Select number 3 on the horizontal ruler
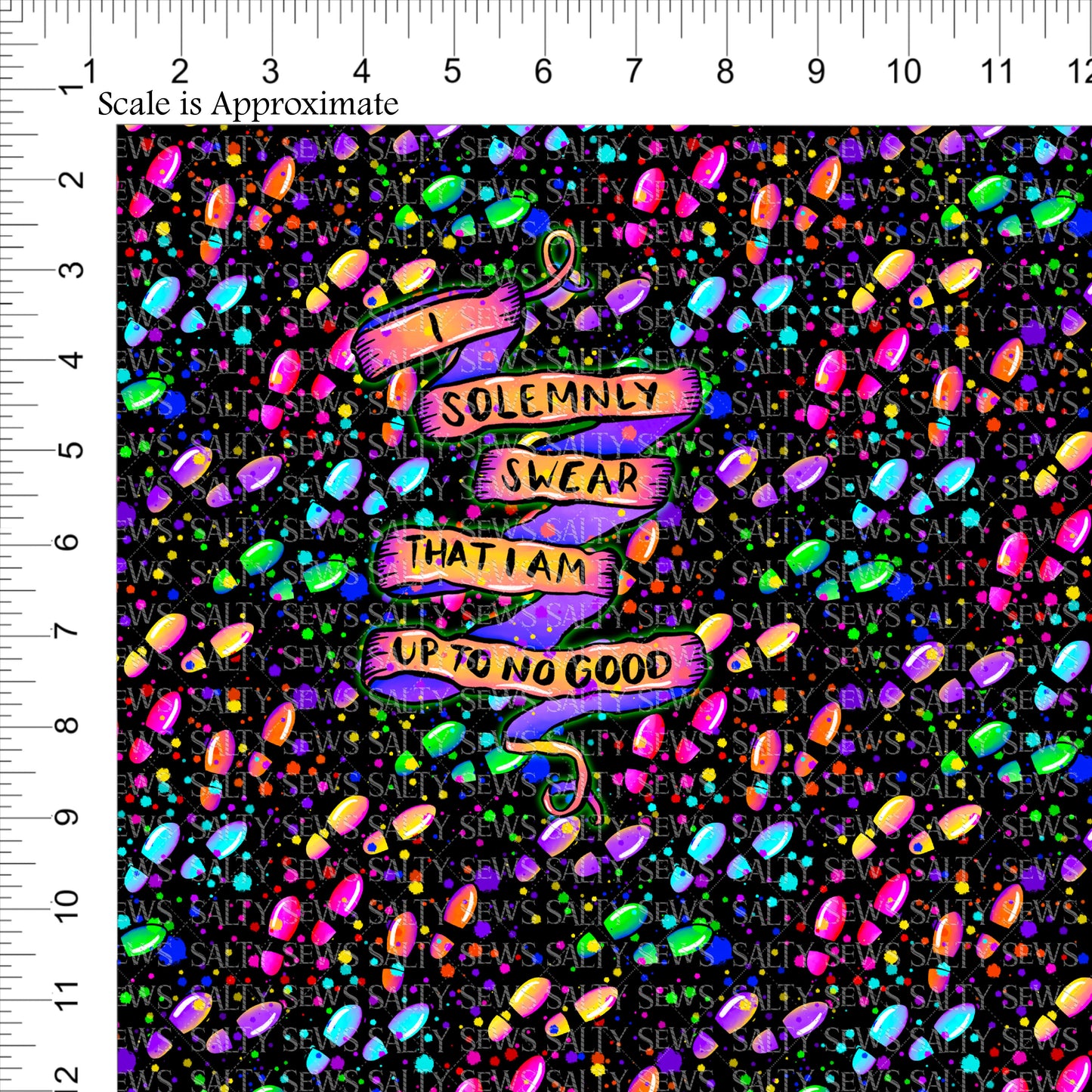This screenshot has width=1092, height=1092. click(x=271, y=72)
